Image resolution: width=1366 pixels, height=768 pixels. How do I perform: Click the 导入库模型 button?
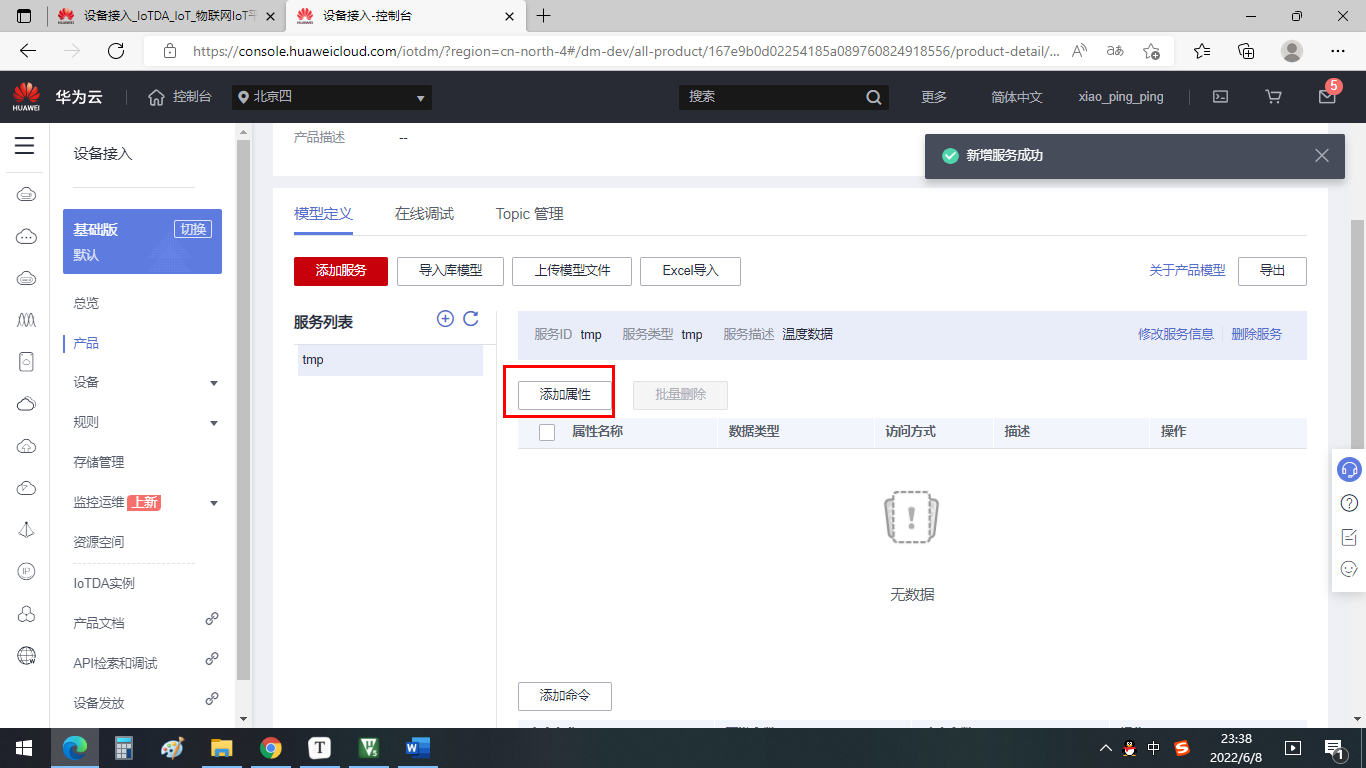[x=450, y=271]
